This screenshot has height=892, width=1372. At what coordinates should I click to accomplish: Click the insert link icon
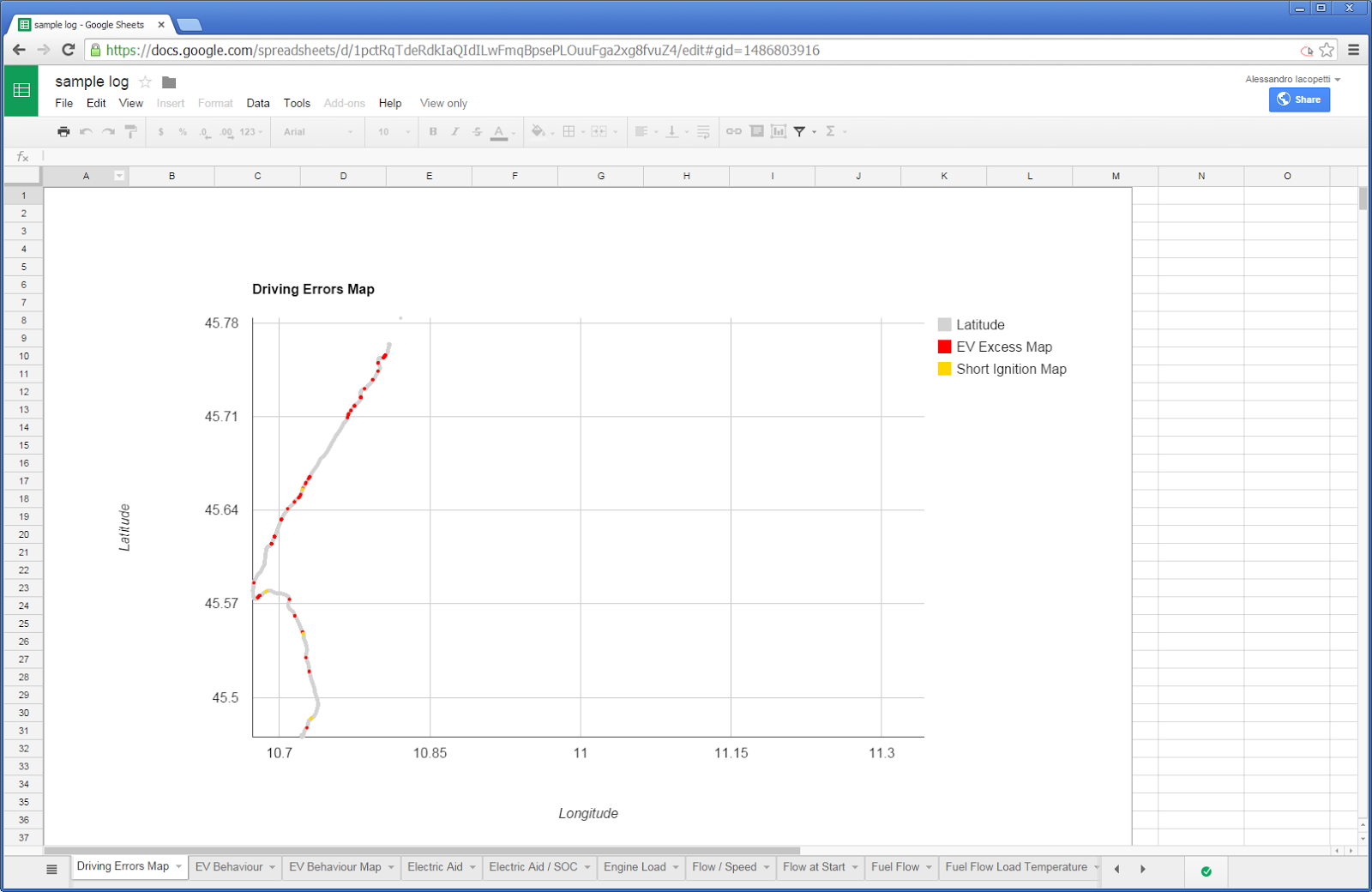pyautogui.click(x=734, y=131)
